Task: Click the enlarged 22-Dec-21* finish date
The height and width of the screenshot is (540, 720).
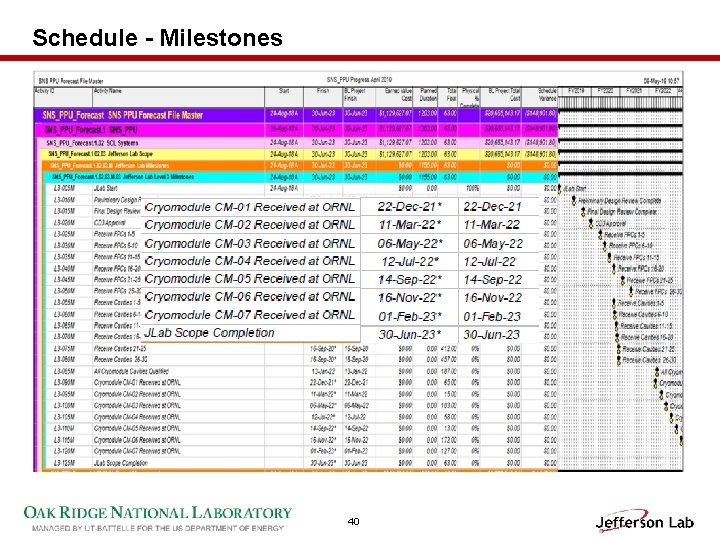Action: [410, 207]
